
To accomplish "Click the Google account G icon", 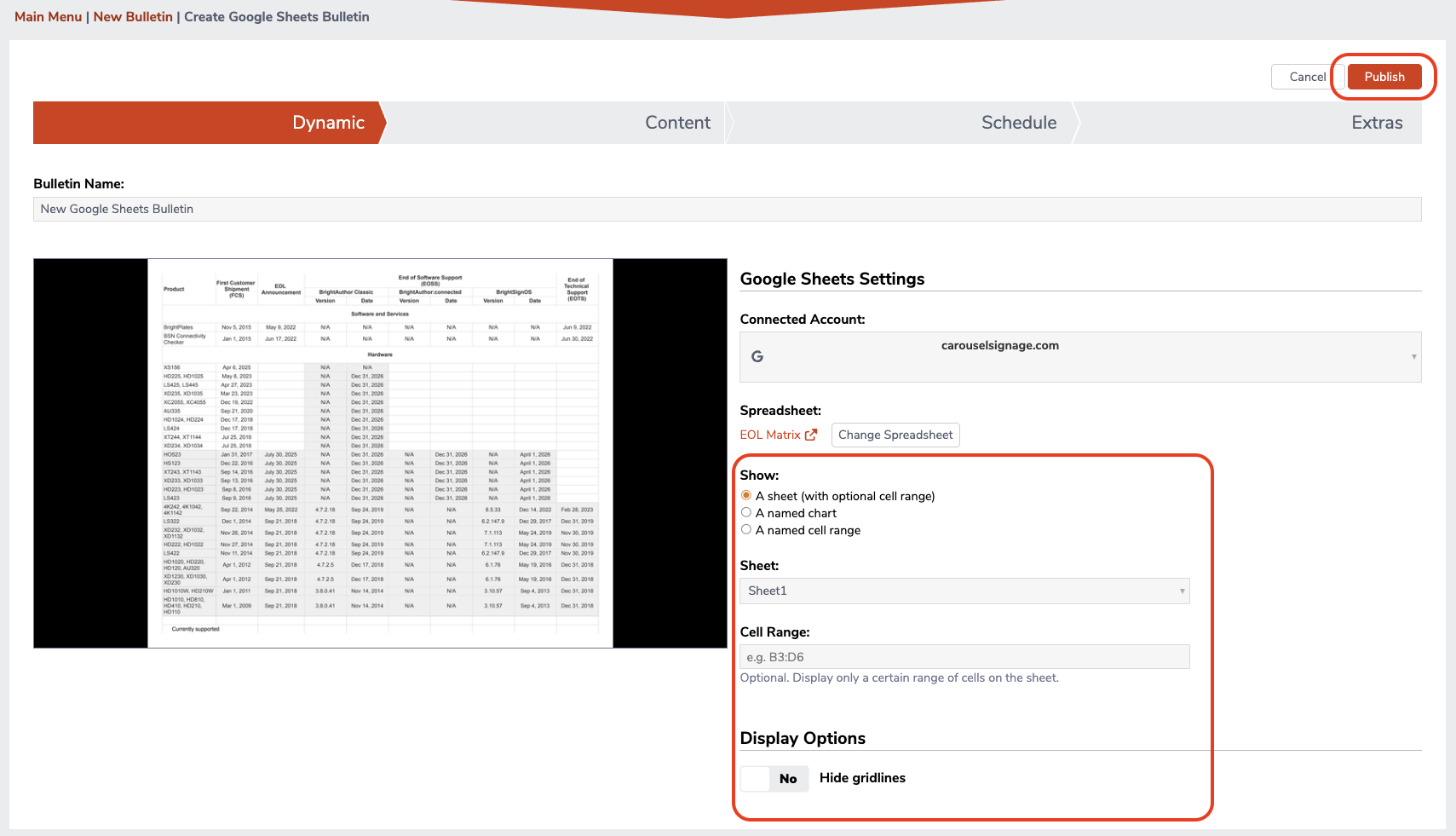I will click(x=757, y=356).
